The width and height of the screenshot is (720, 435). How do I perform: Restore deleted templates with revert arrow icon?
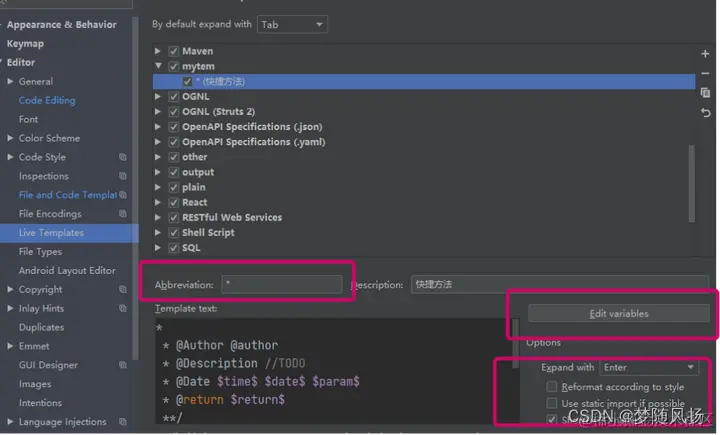click(705, 113)
